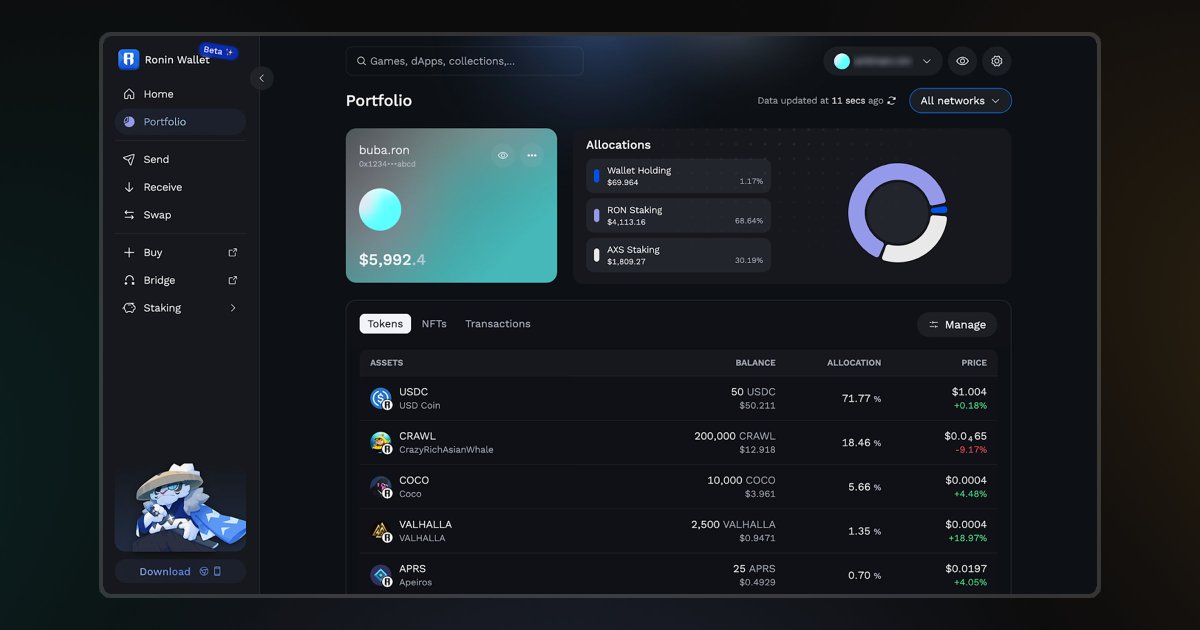The width and height of the screenshot is (1200, 630).
Task: Click the buba.ron card avatar circle
Action: (x=380, y=210)
